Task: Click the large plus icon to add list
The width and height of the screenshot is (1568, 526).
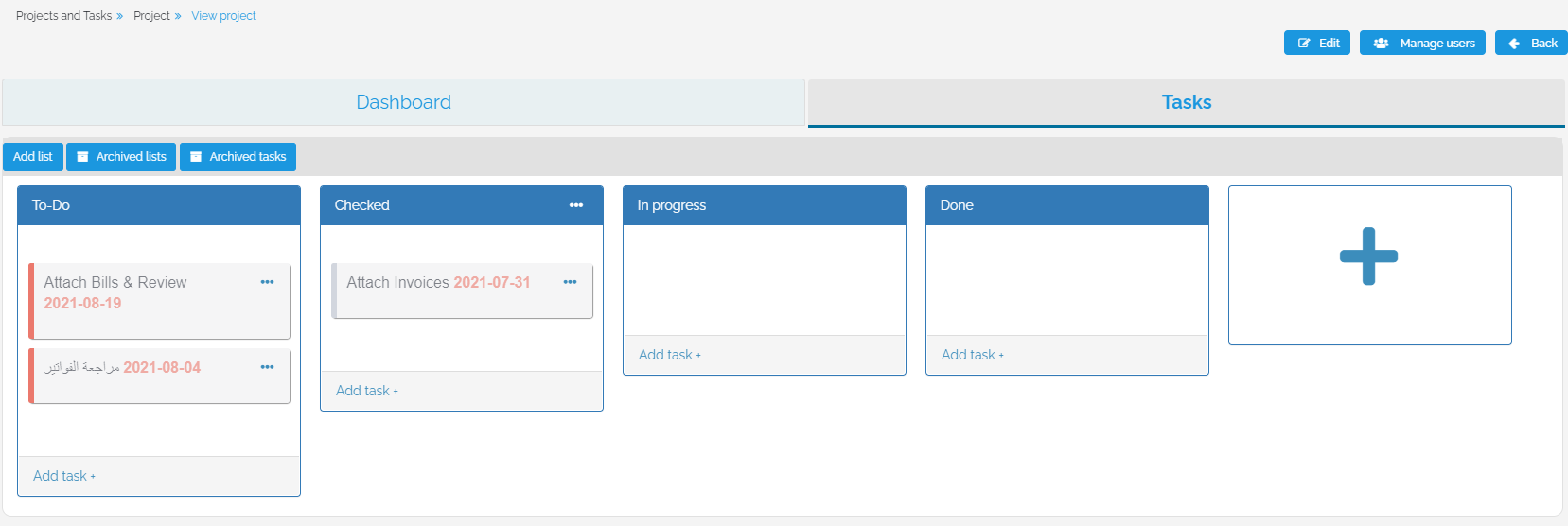Action: [x=1368, y=256]
